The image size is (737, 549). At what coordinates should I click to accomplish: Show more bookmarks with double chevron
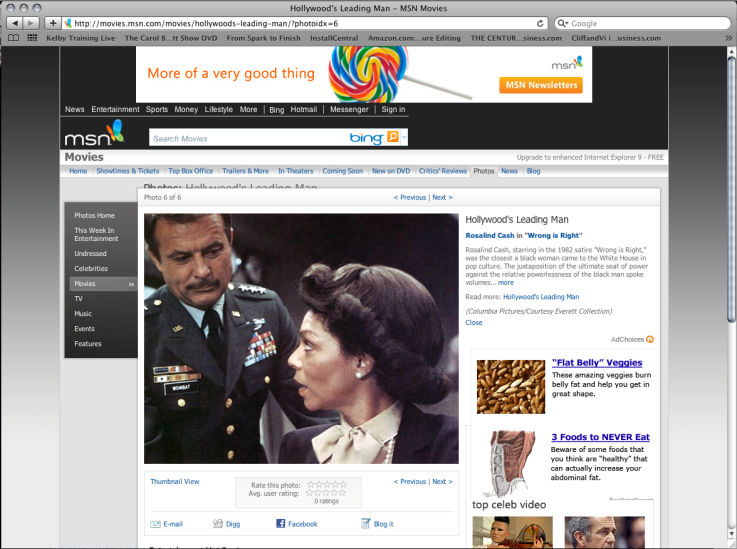728,38
